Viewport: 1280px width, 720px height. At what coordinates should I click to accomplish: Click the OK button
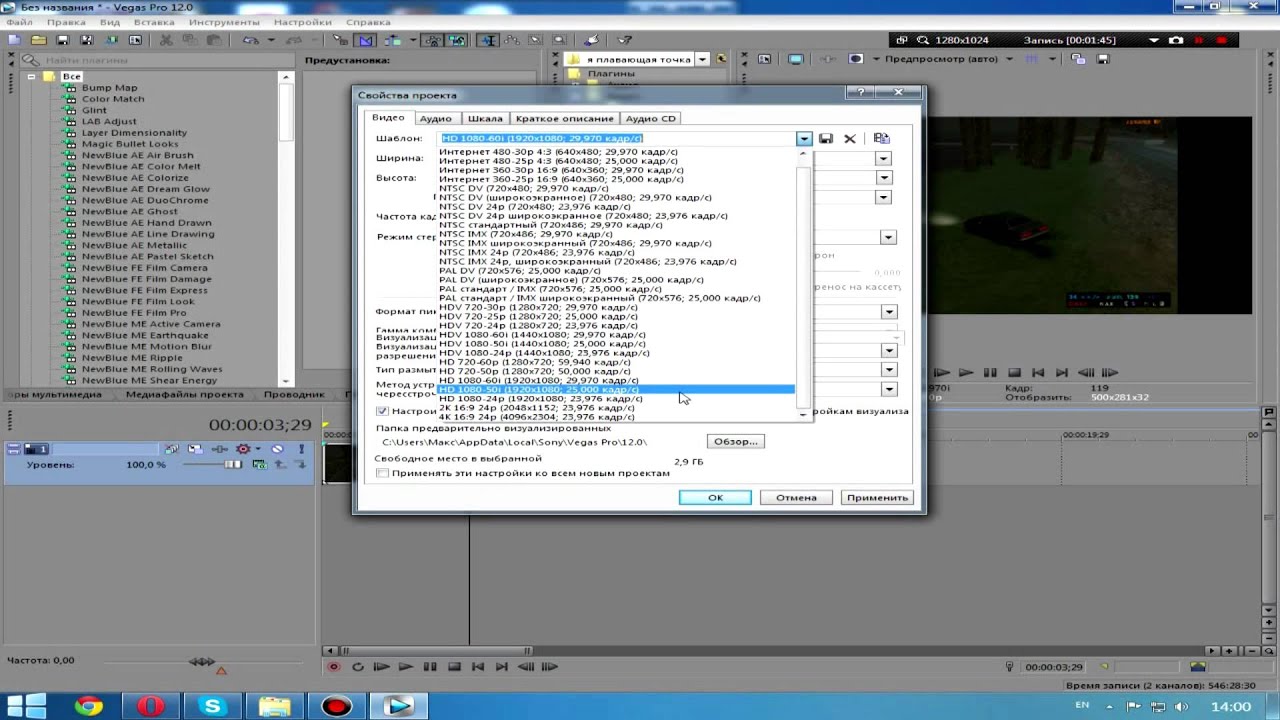(715, 497)
